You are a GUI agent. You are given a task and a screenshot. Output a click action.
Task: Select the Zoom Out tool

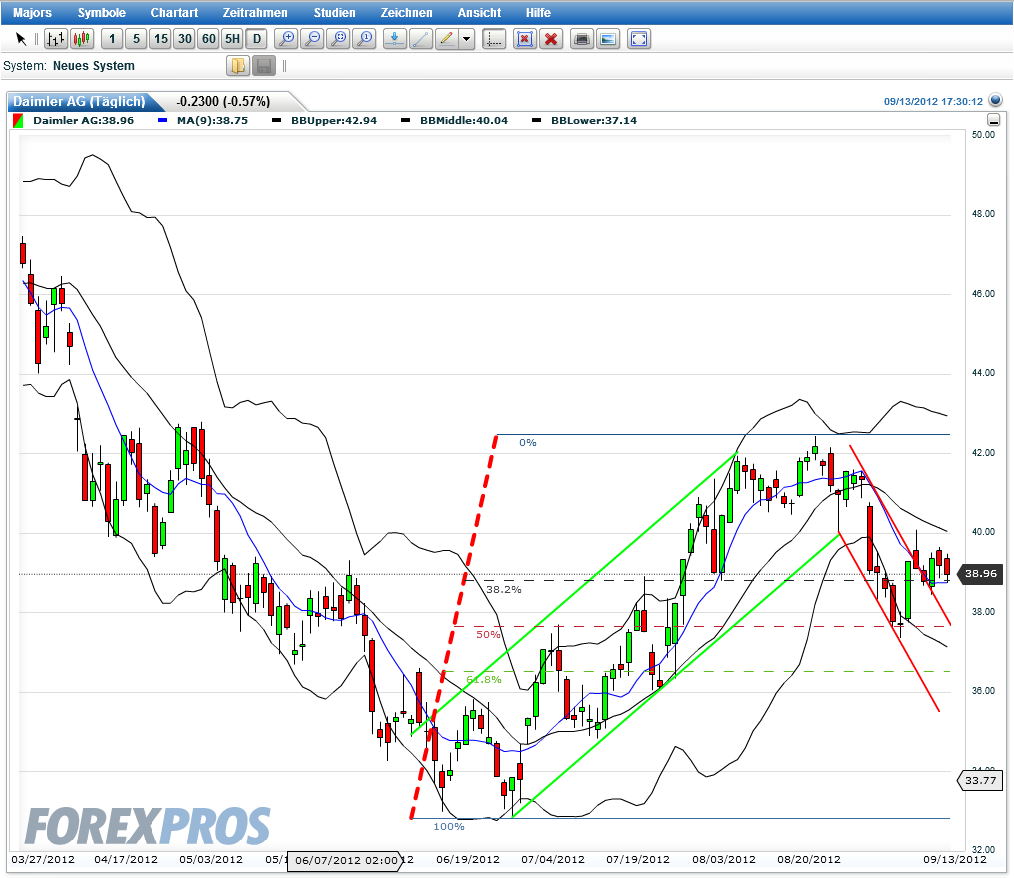coord(312,38)
